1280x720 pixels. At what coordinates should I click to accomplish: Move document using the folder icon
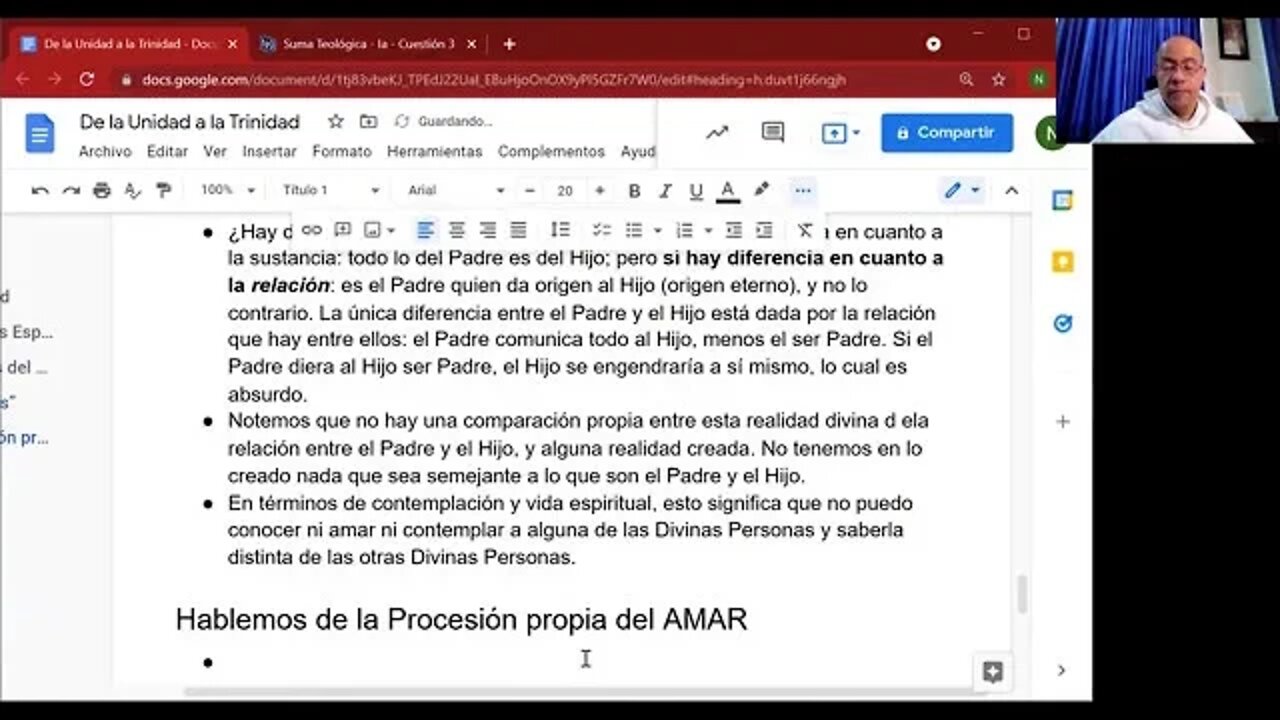point(368,121)
